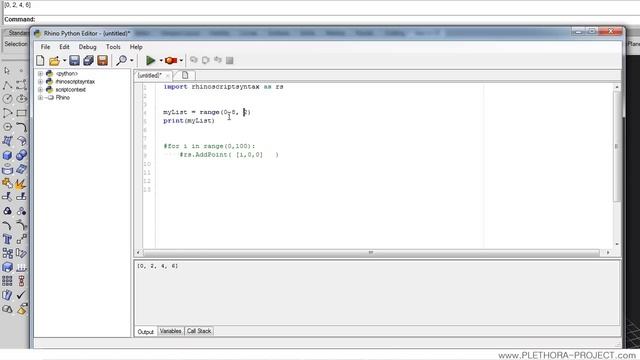Open the File menu
The width and height of the screenshot is (640, 360).
(45, 47)
